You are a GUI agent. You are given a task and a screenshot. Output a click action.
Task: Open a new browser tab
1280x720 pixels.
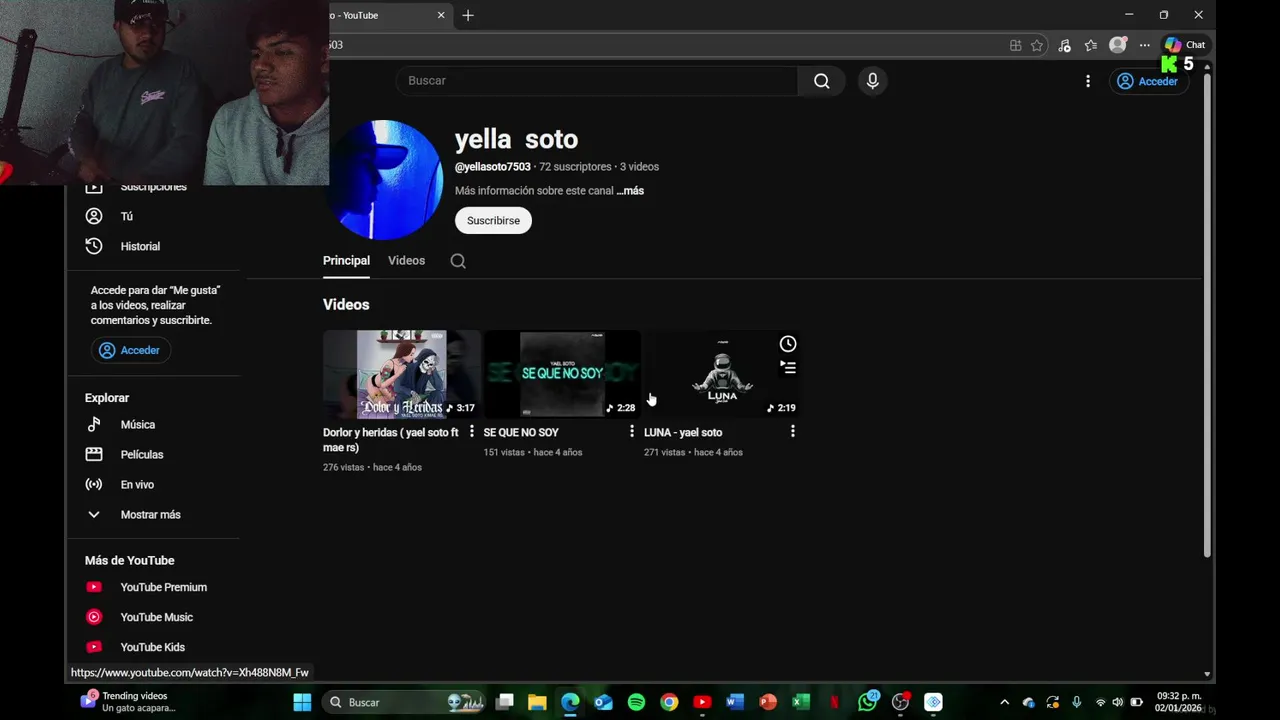(x=468, y=15)
